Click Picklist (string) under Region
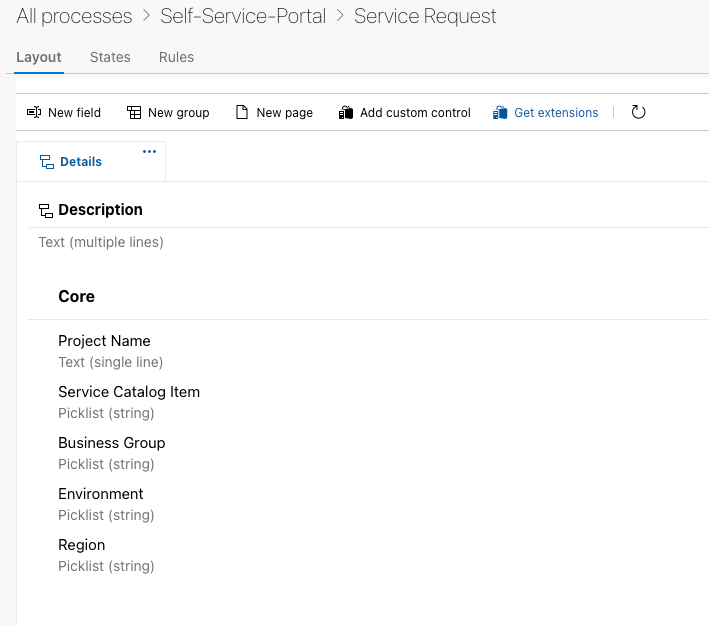This screenshot has height=625, width=709. pos(106,566)
